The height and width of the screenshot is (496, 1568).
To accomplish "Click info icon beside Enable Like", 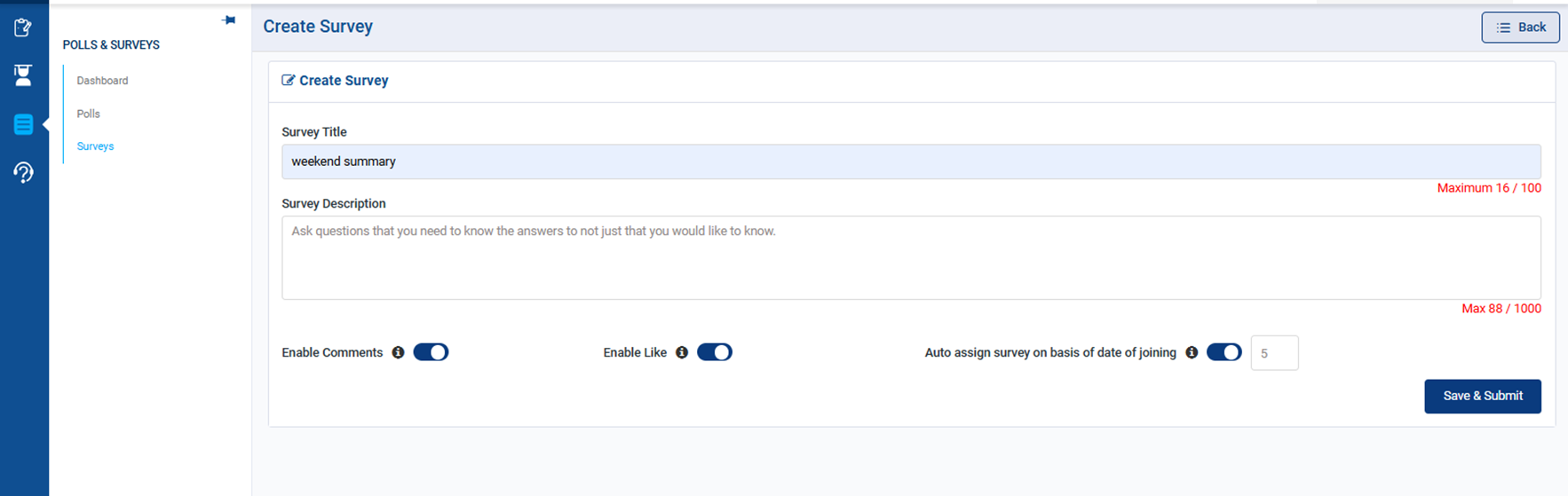I will (682, 352).
